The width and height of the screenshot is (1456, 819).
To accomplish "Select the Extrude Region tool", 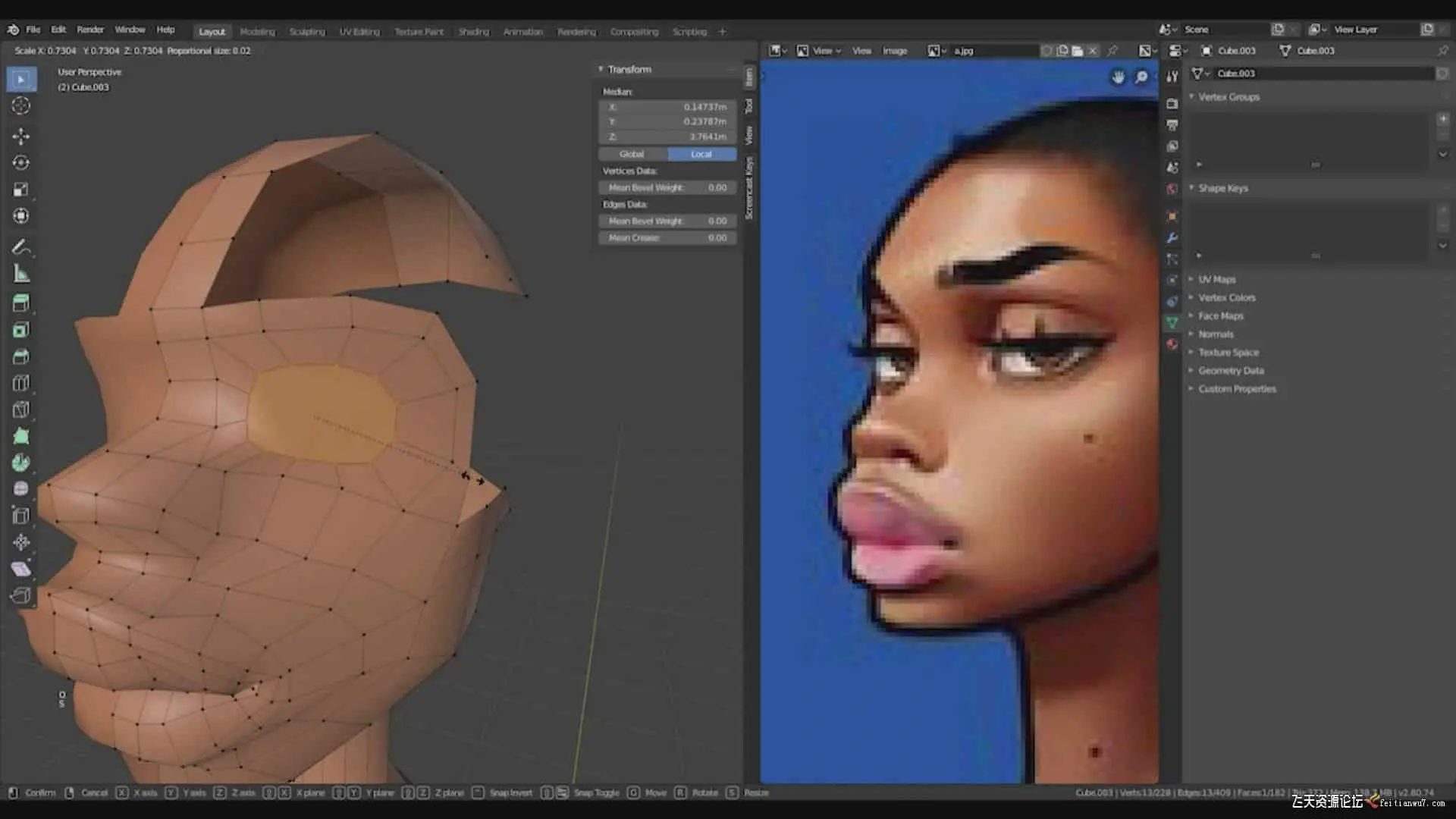I will [x=21, y=303].
